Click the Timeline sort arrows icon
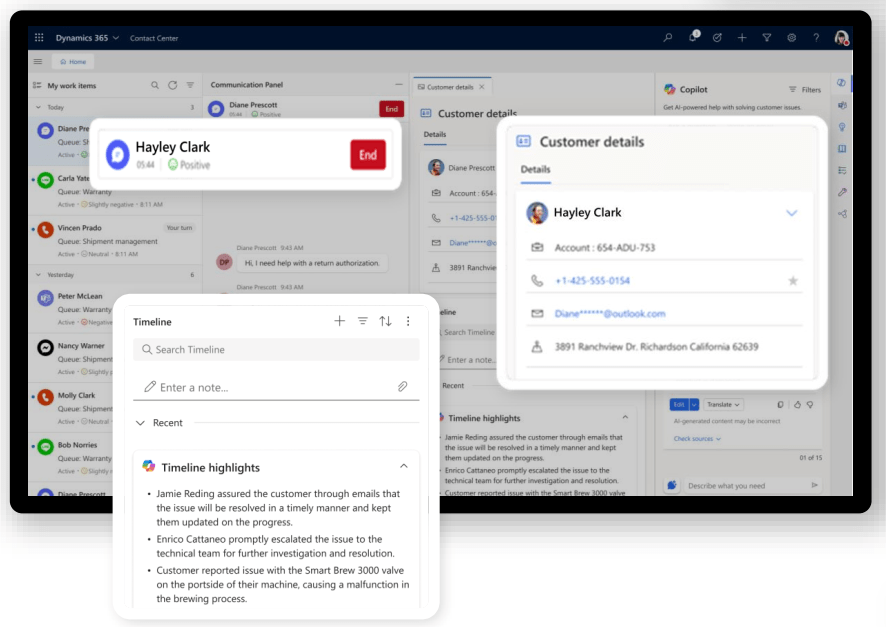The height and width of the screenshot is (627, 886). (x=385, y=321)
